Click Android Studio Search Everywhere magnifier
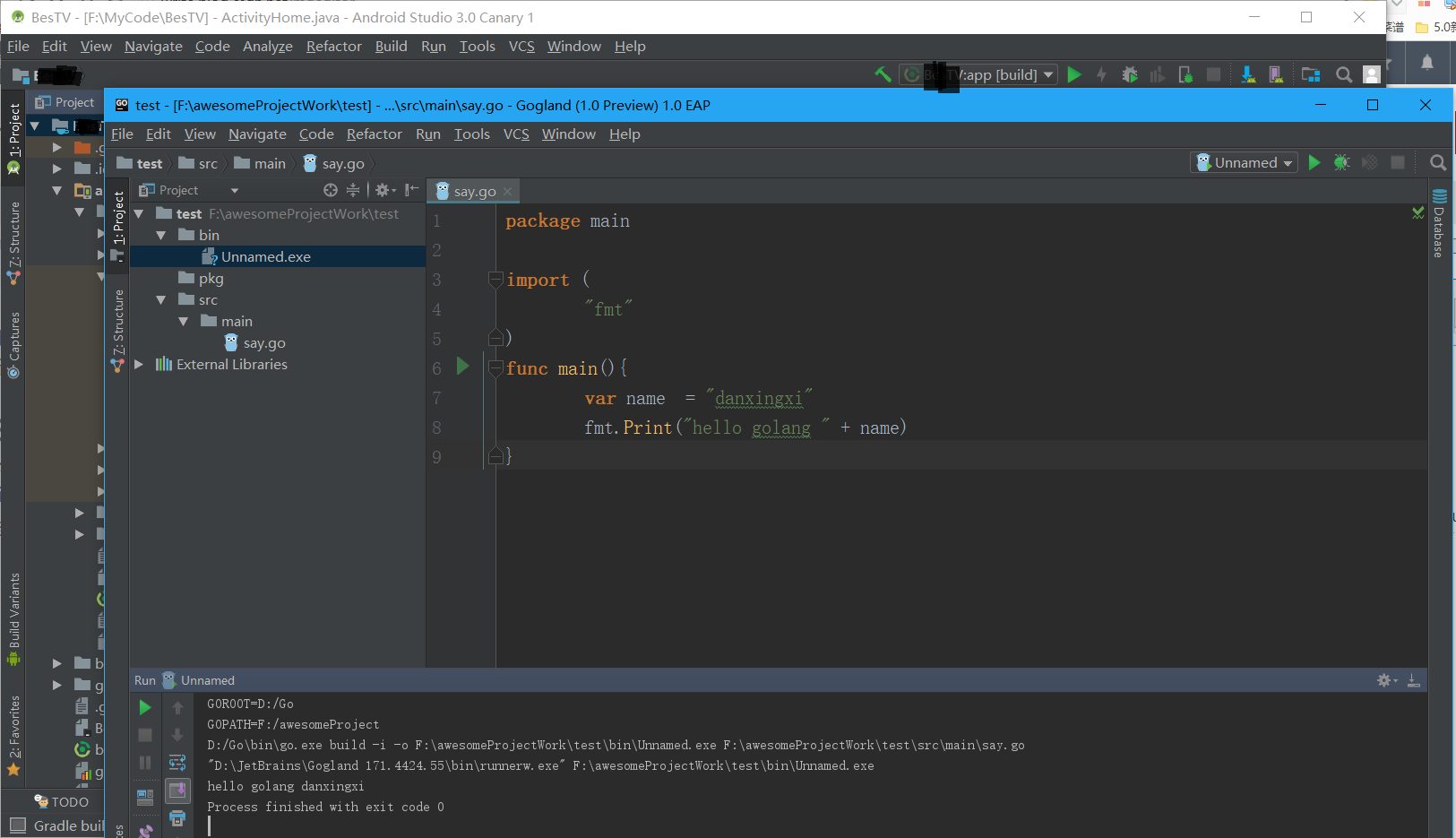This screenshot has width=1456, height=838. [1344, 74]
